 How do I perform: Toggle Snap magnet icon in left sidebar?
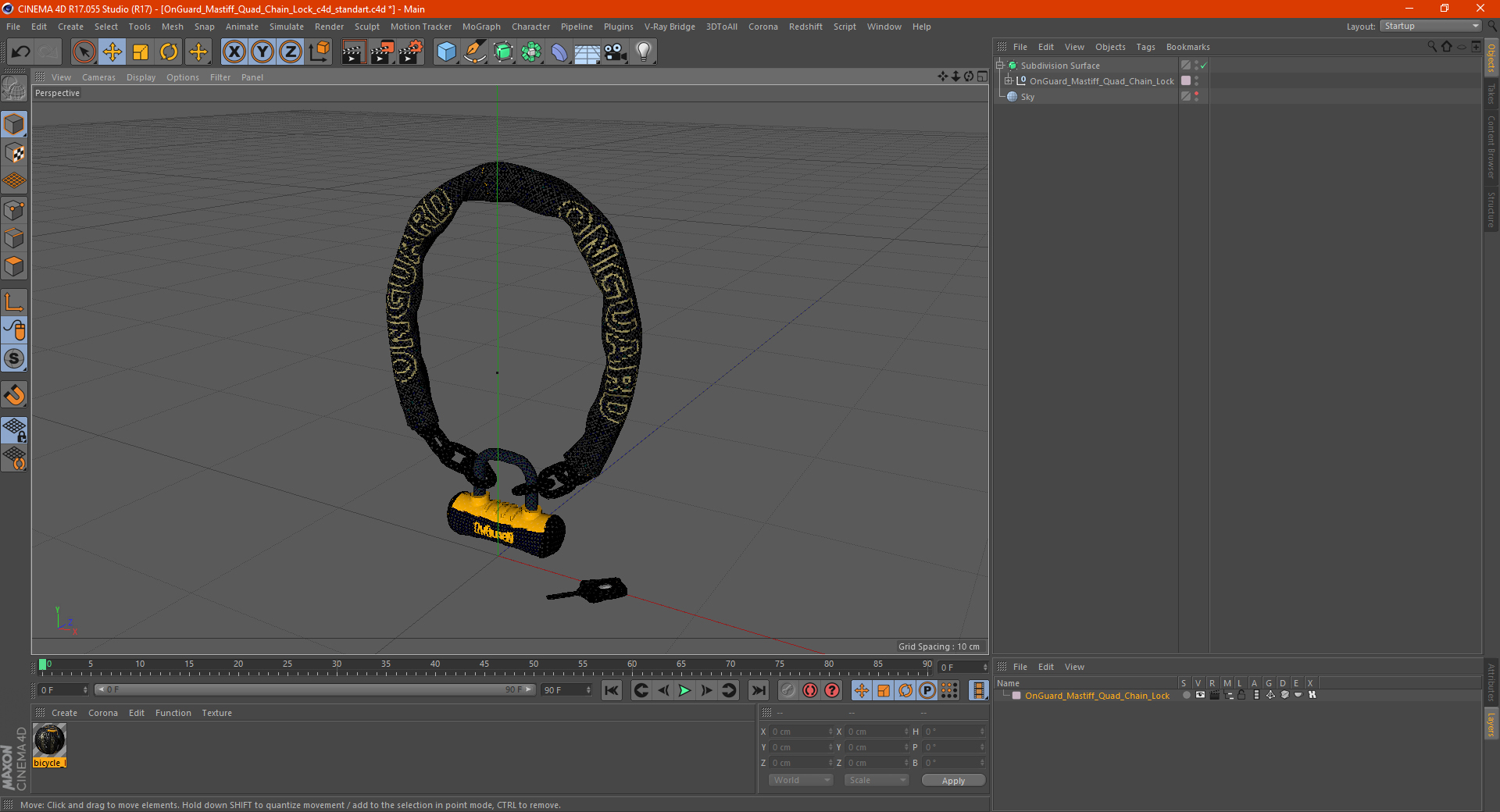(x=14, y=395)
